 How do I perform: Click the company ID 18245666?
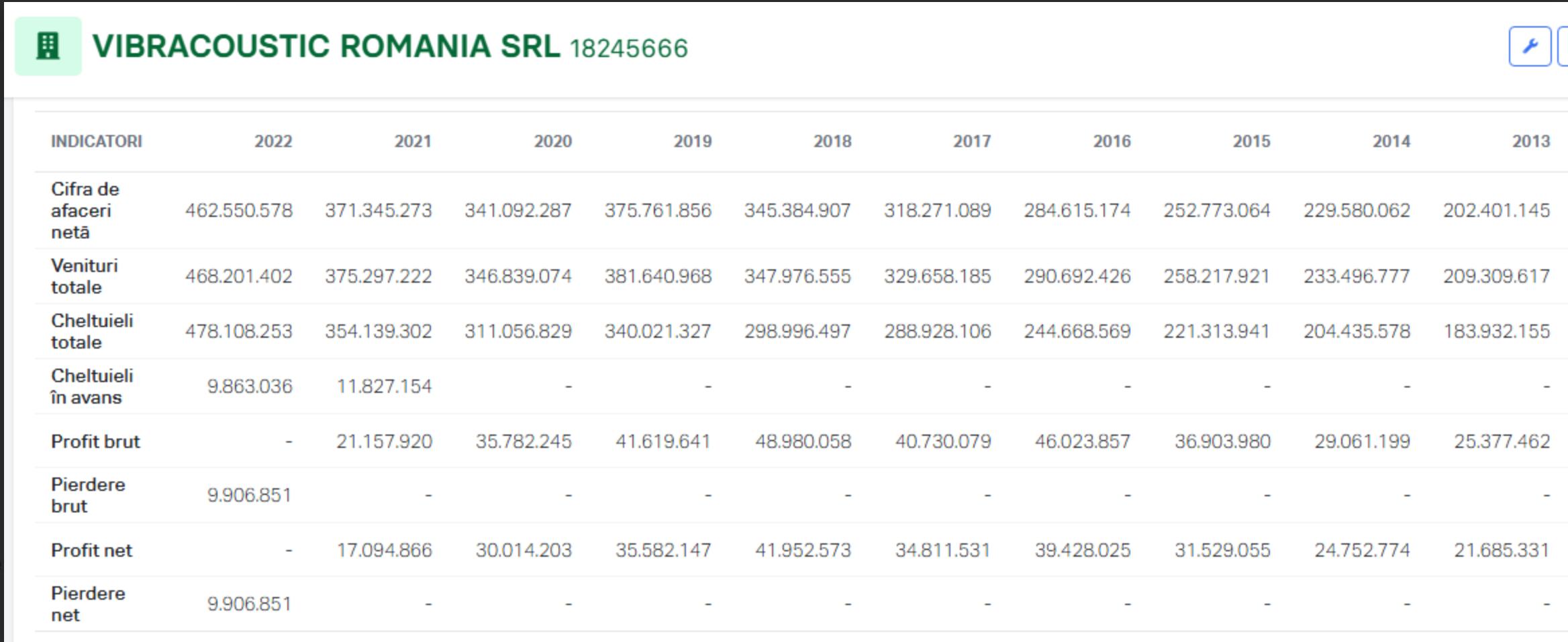[628, 48]
